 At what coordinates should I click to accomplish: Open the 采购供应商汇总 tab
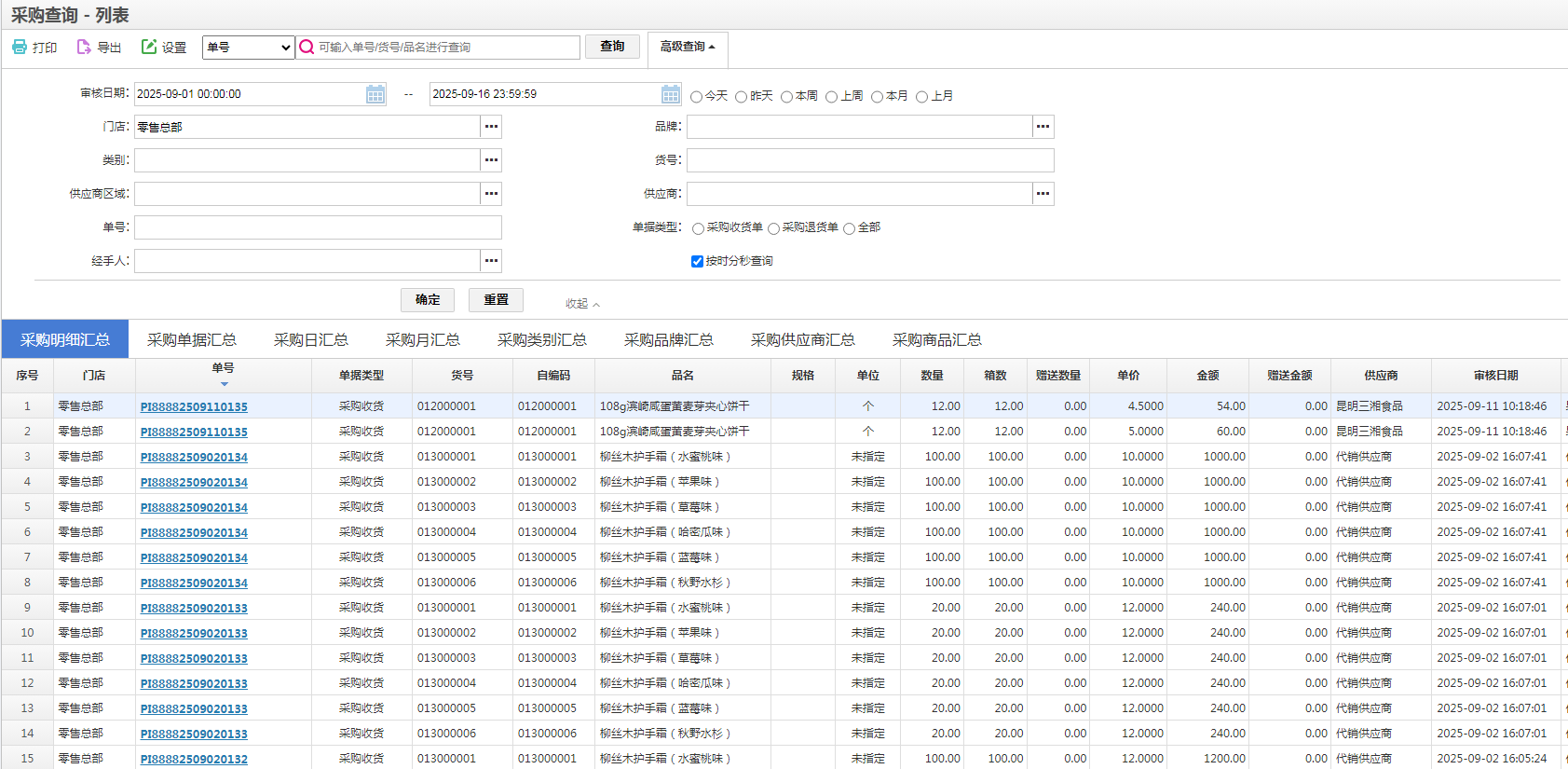802,340
